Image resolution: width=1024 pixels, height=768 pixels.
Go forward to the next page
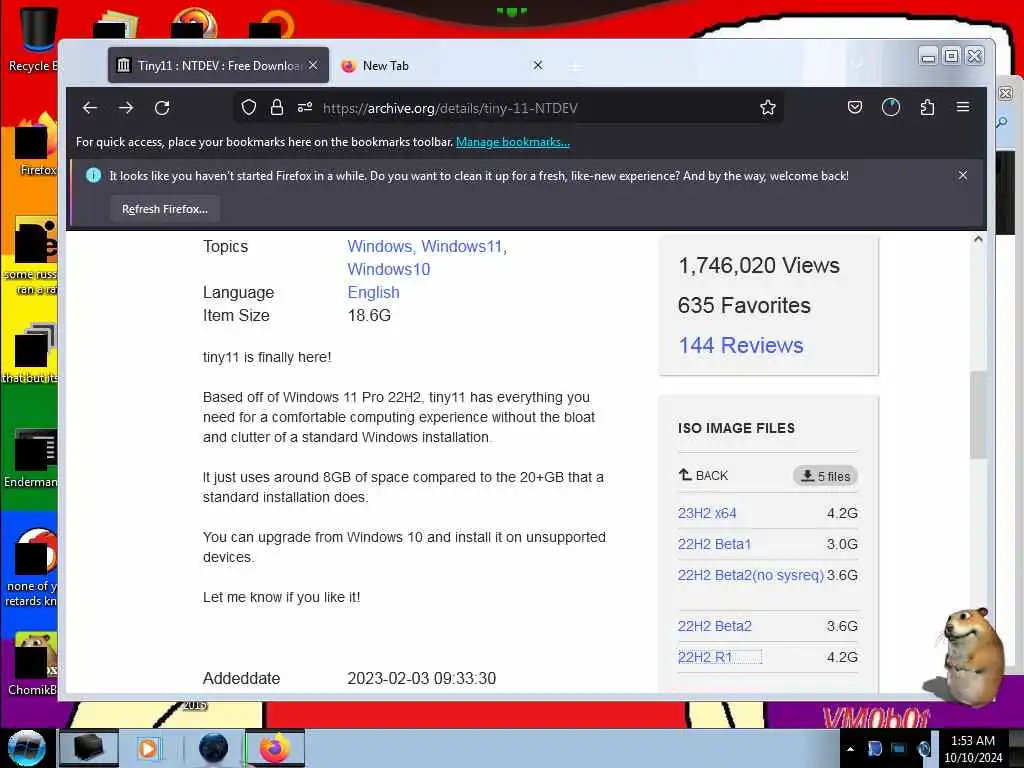click(x=126, y=108)
